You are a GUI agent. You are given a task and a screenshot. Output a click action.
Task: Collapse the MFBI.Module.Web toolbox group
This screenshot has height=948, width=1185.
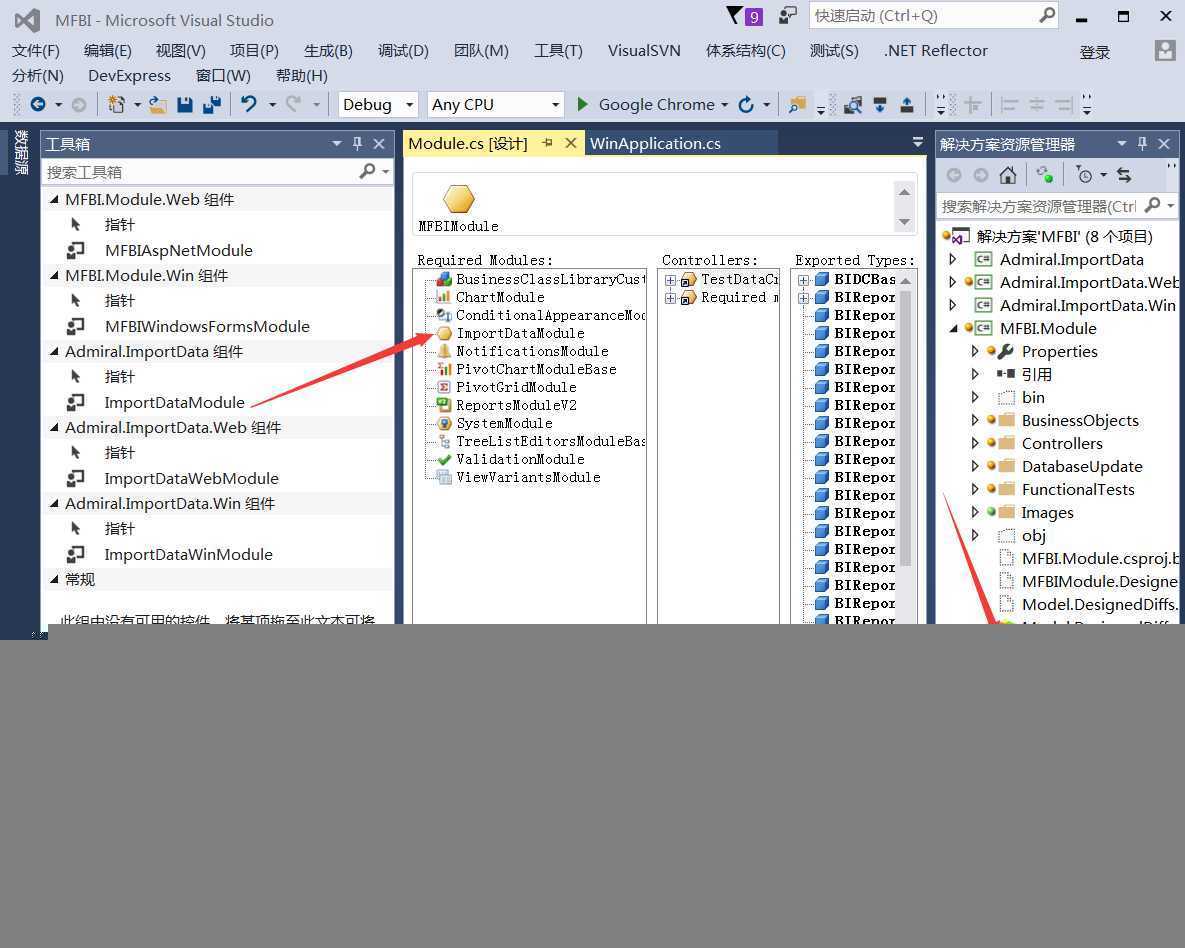click(54, 200)
